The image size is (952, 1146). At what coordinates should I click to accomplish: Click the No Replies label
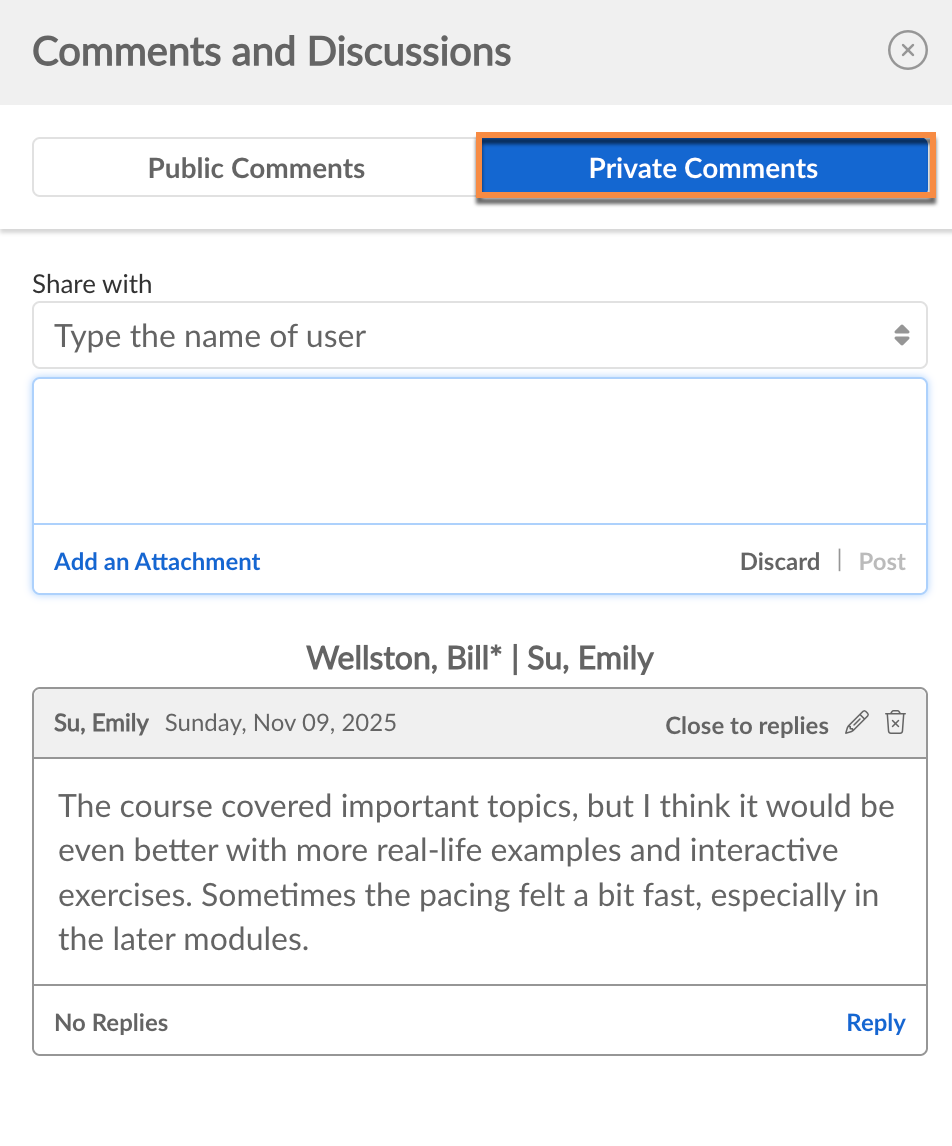(x=111, y=1023)
